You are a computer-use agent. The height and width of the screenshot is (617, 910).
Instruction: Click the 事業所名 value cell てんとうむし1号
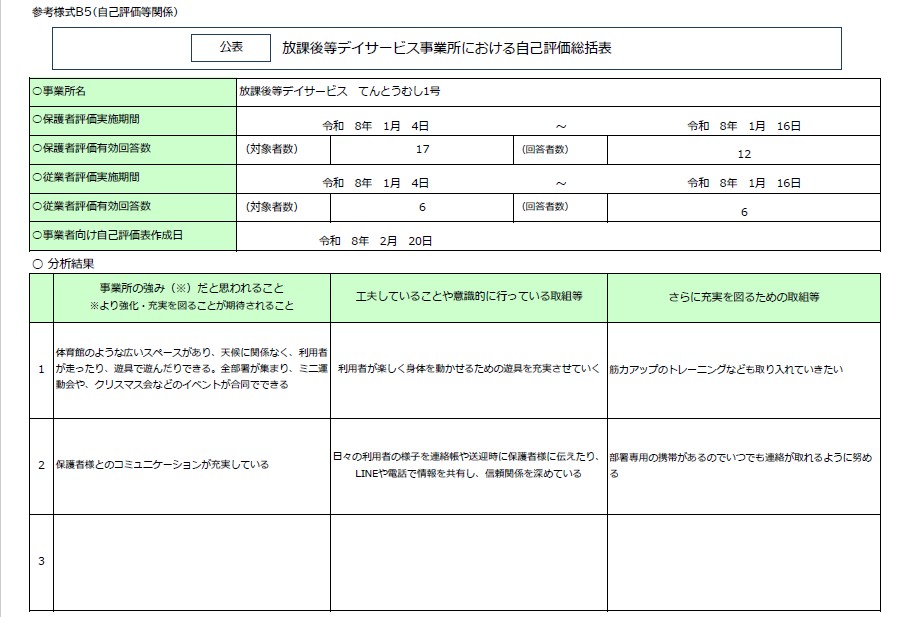[340, 91]
